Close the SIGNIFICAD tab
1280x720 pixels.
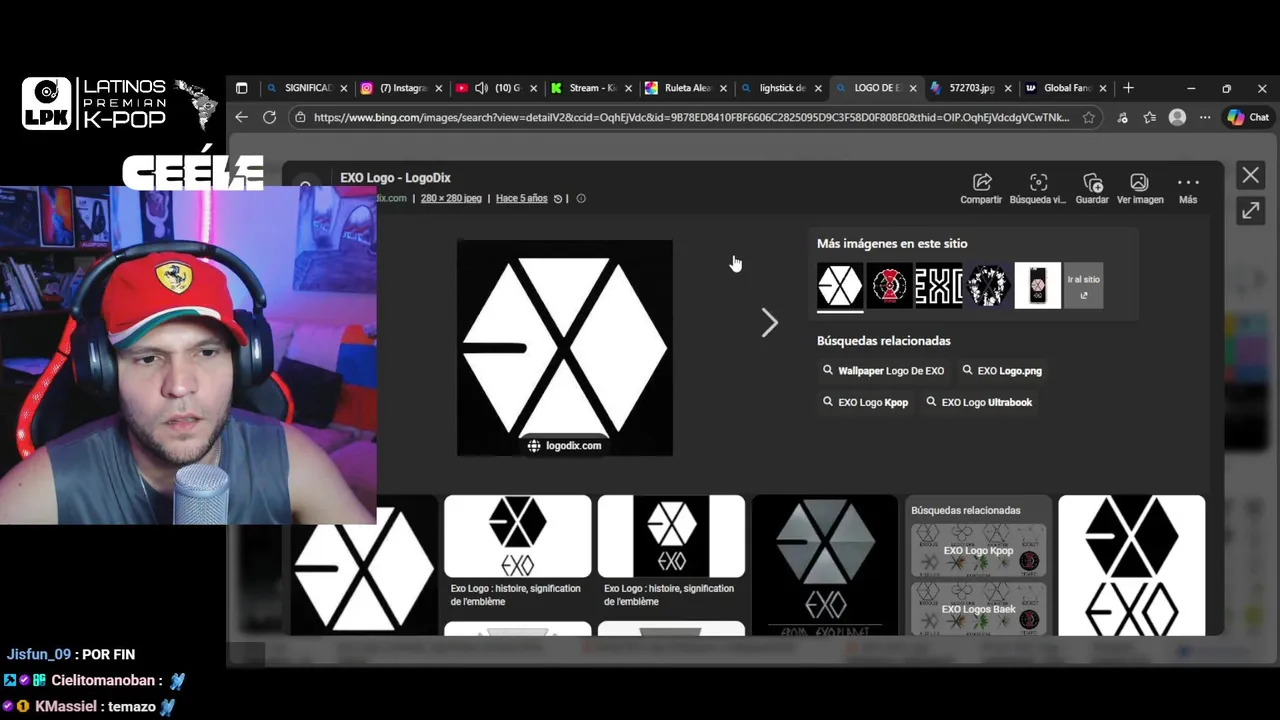coord(344,88)
